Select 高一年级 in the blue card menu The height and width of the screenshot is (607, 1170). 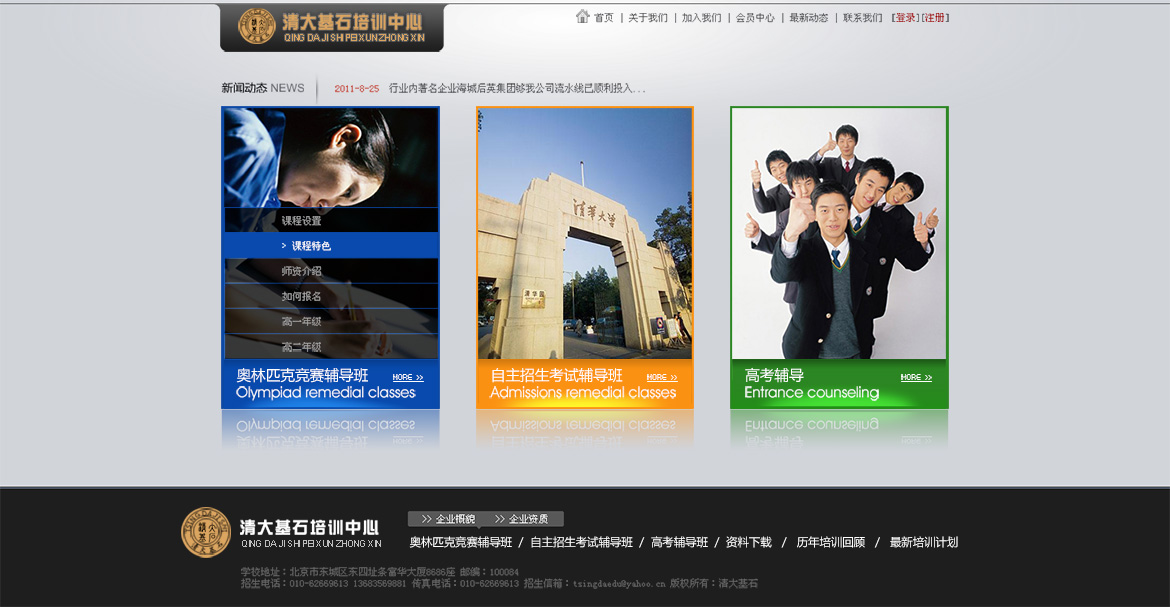click(x=331, y=322)
